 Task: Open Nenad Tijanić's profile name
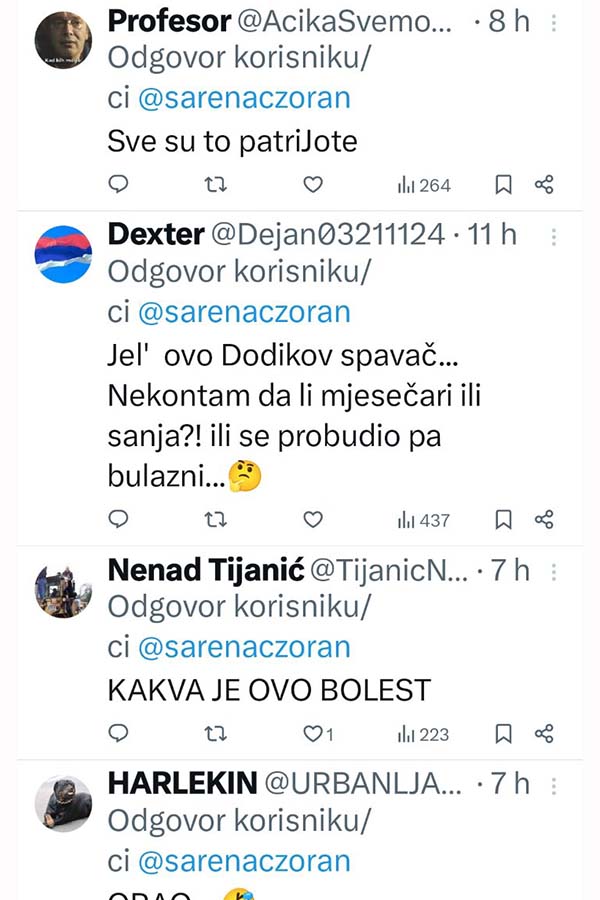tap(204, 571)
